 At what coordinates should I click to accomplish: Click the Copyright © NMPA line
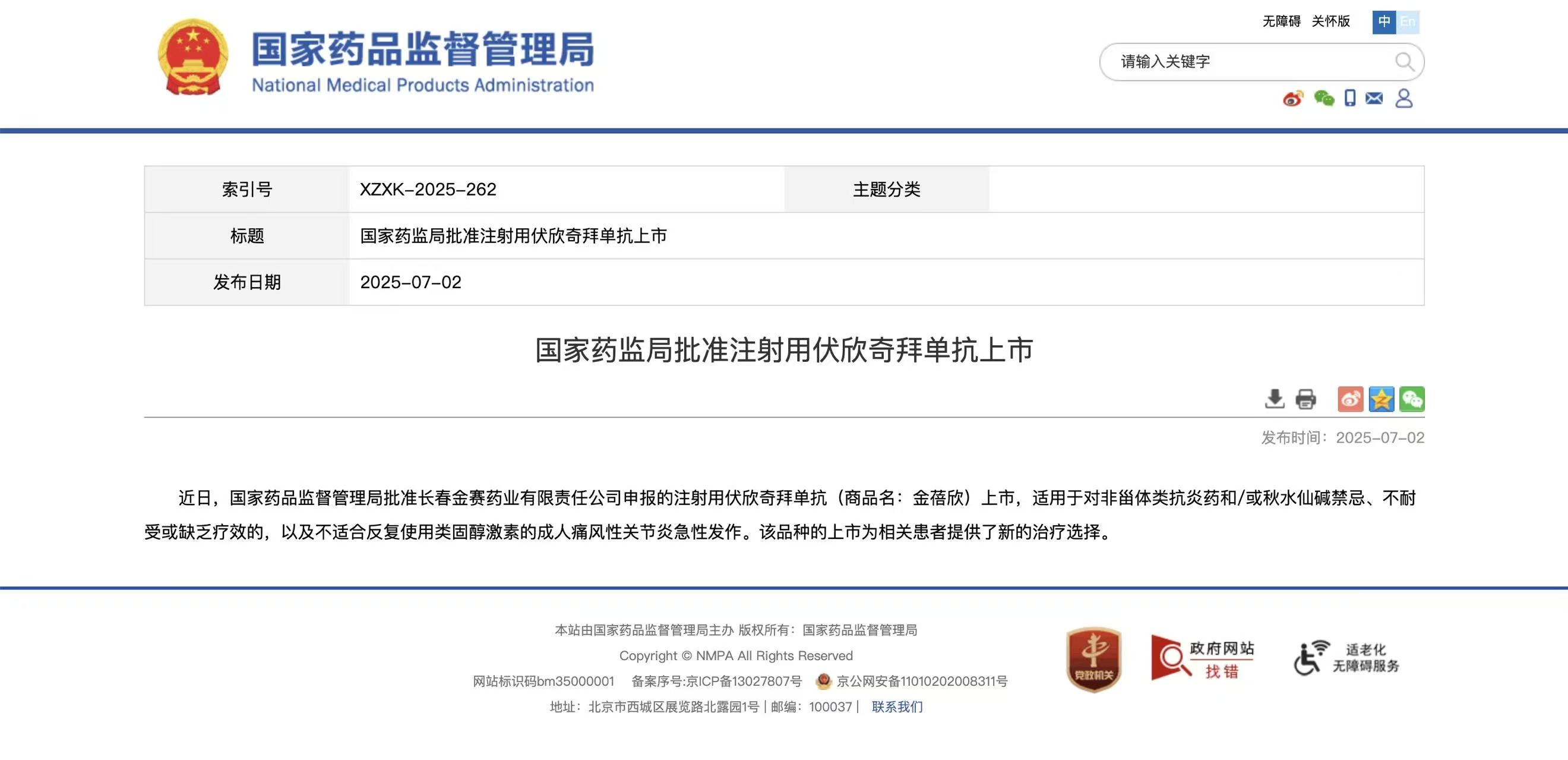click(x=736, y=655)
